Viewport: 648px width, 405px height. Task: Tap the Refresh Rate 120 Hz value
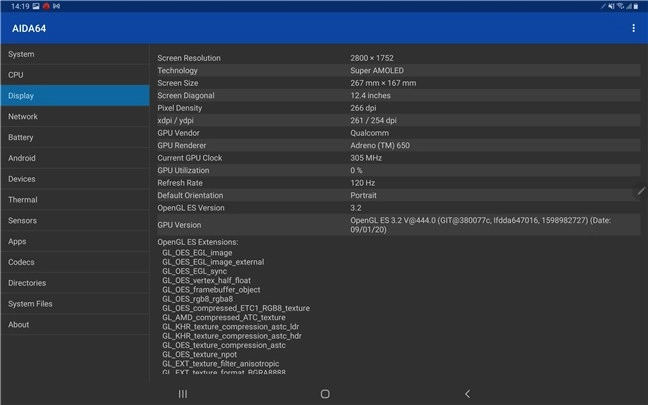coord(362,183)
